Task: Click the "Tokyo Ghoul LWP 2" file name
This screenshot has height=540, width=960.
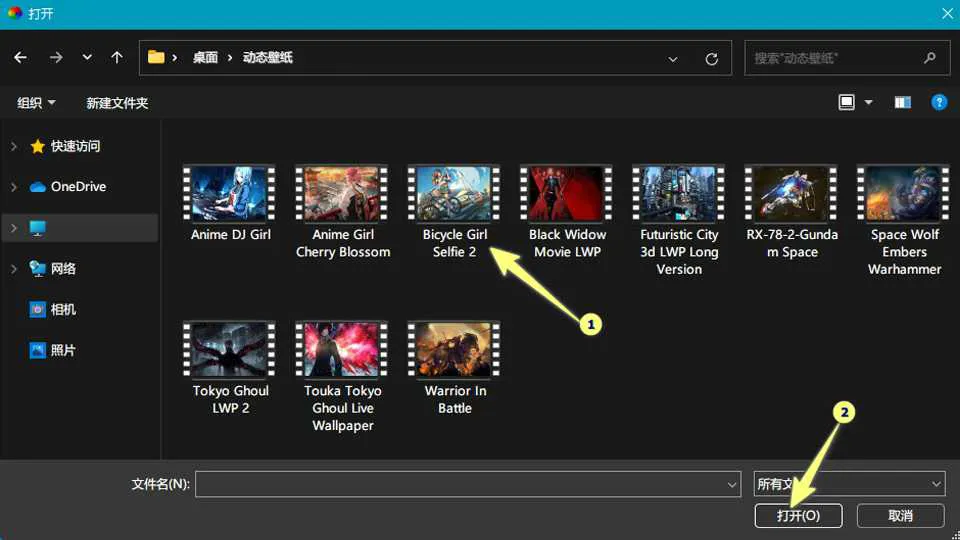Action: 231,399
